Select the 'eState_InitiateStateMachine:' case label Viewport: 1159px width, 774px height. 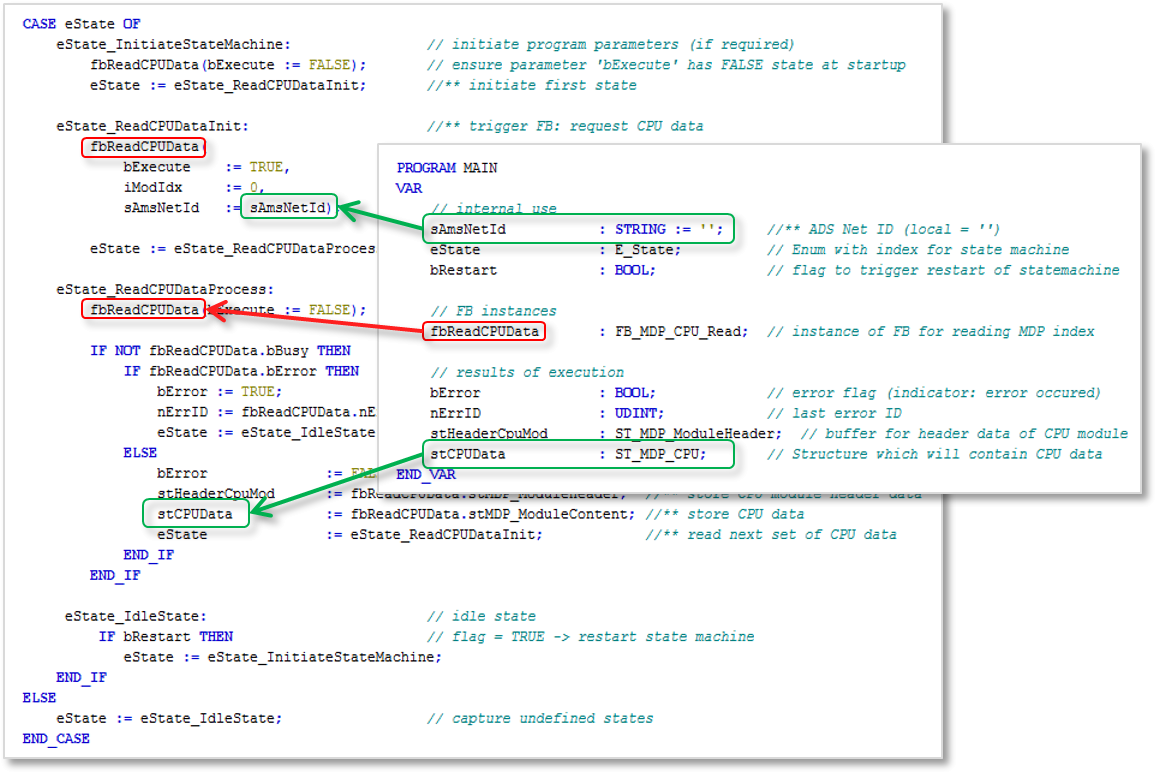click(174, 44)
